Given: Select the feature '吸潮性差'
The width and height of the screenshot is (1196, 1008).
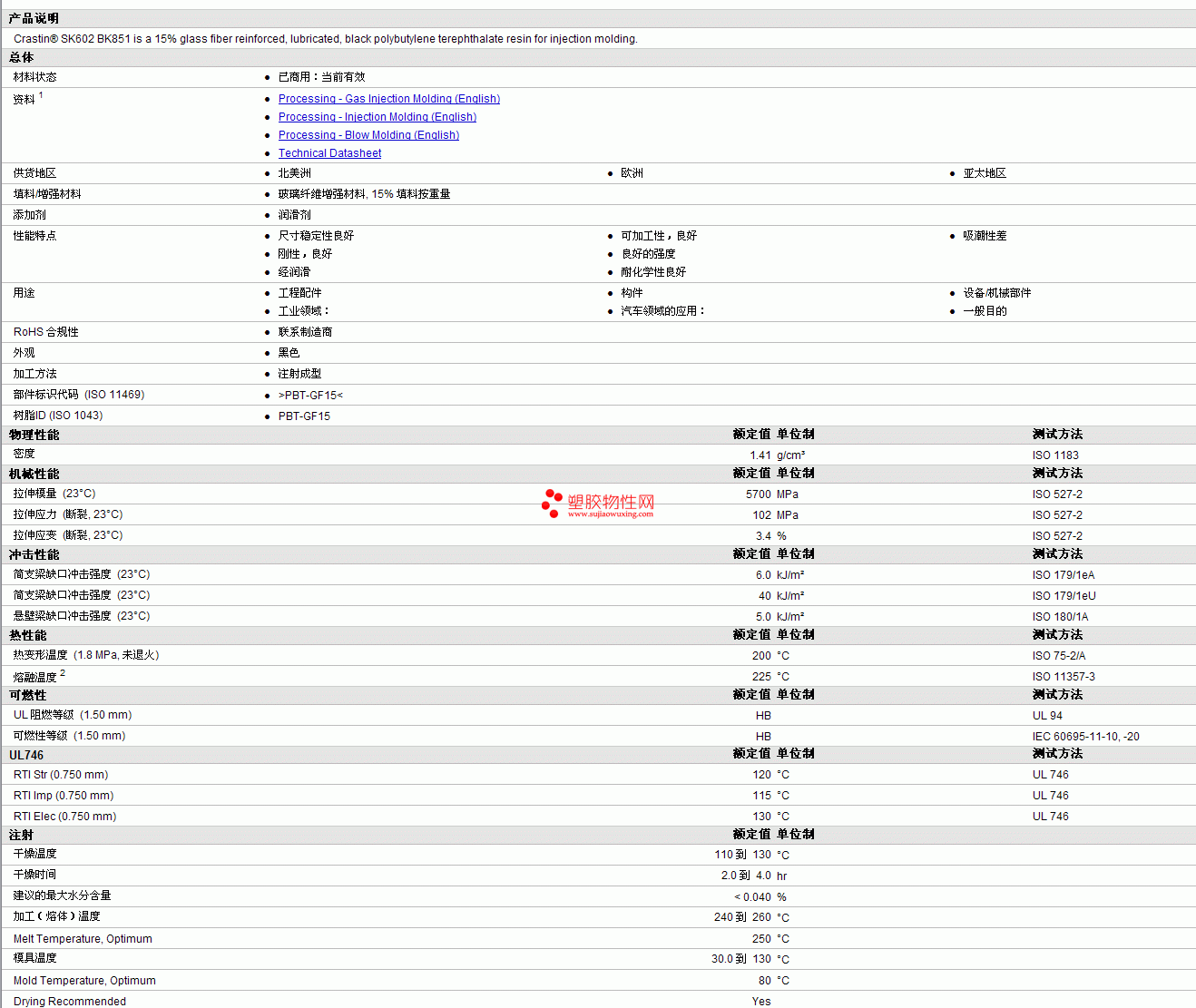Looking at the screenshot, I should (985, 236).
